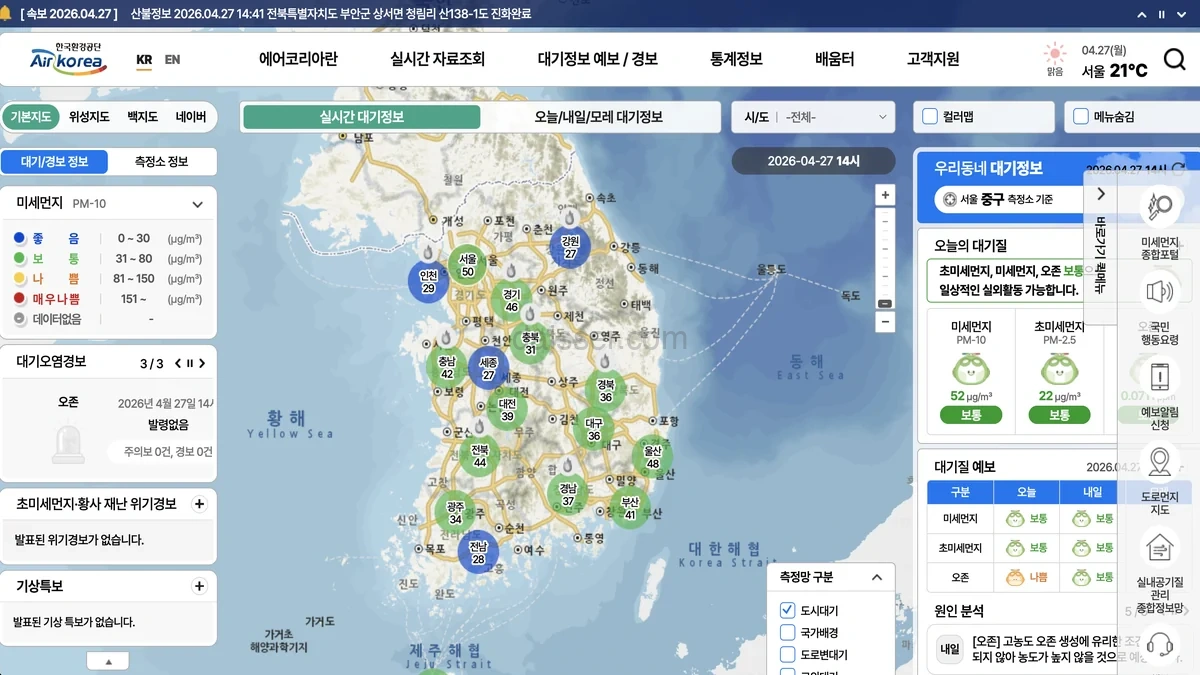Show previous news ticker item with up arrow
Viewport: 1200px width, 675px height.
[x=1143, y=14]
